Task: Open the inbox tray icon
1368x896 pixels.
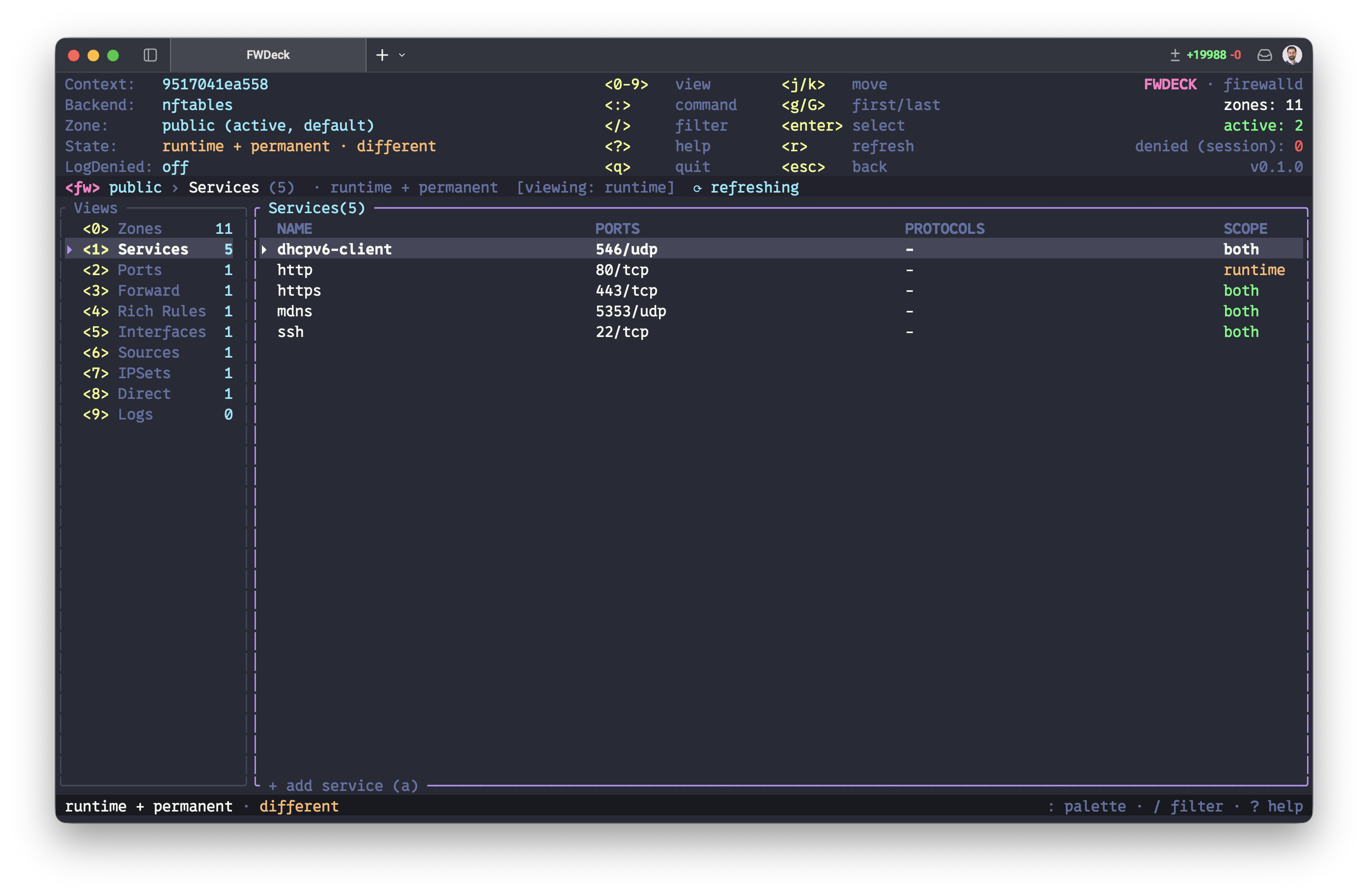Action: [1264, 55]
